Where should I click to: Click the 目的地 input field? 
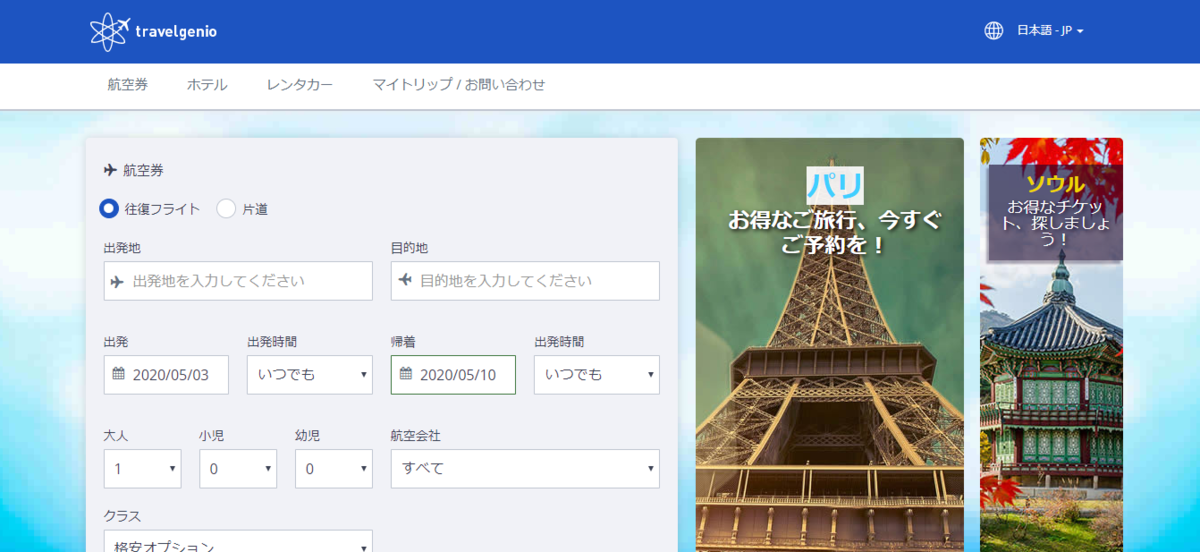(x=525, y=281)
